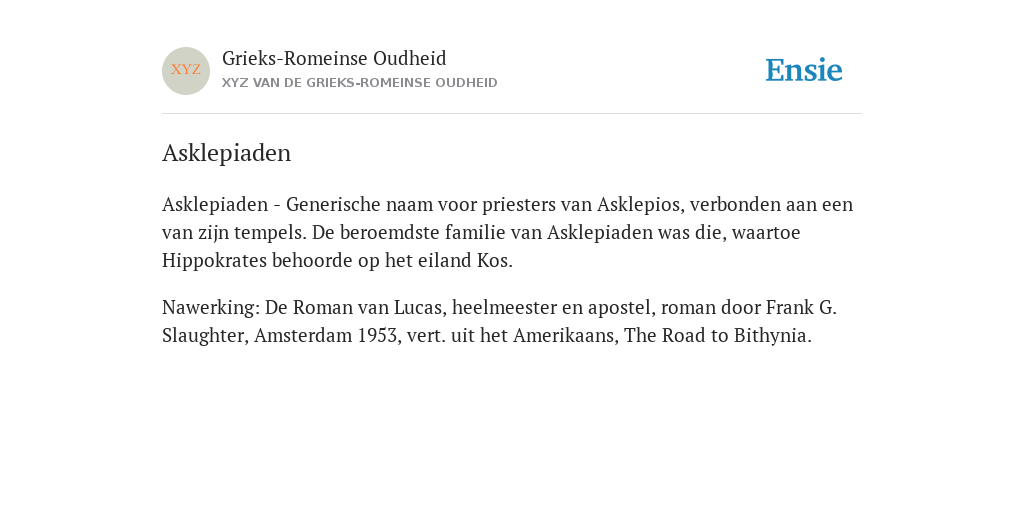Click the XYZ VAN DE GRIEKS-ROMEINSE OUDHEID subtitle
This screenshot has height=512, width=1024.
coord(359,83)
